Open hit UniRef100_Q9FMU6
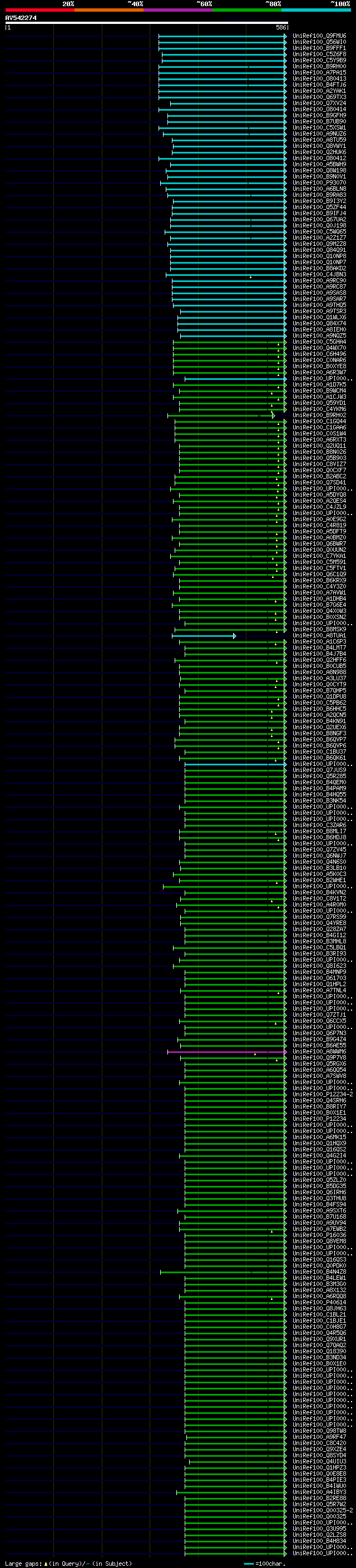The image size is (356, 1568). (319, 36)
